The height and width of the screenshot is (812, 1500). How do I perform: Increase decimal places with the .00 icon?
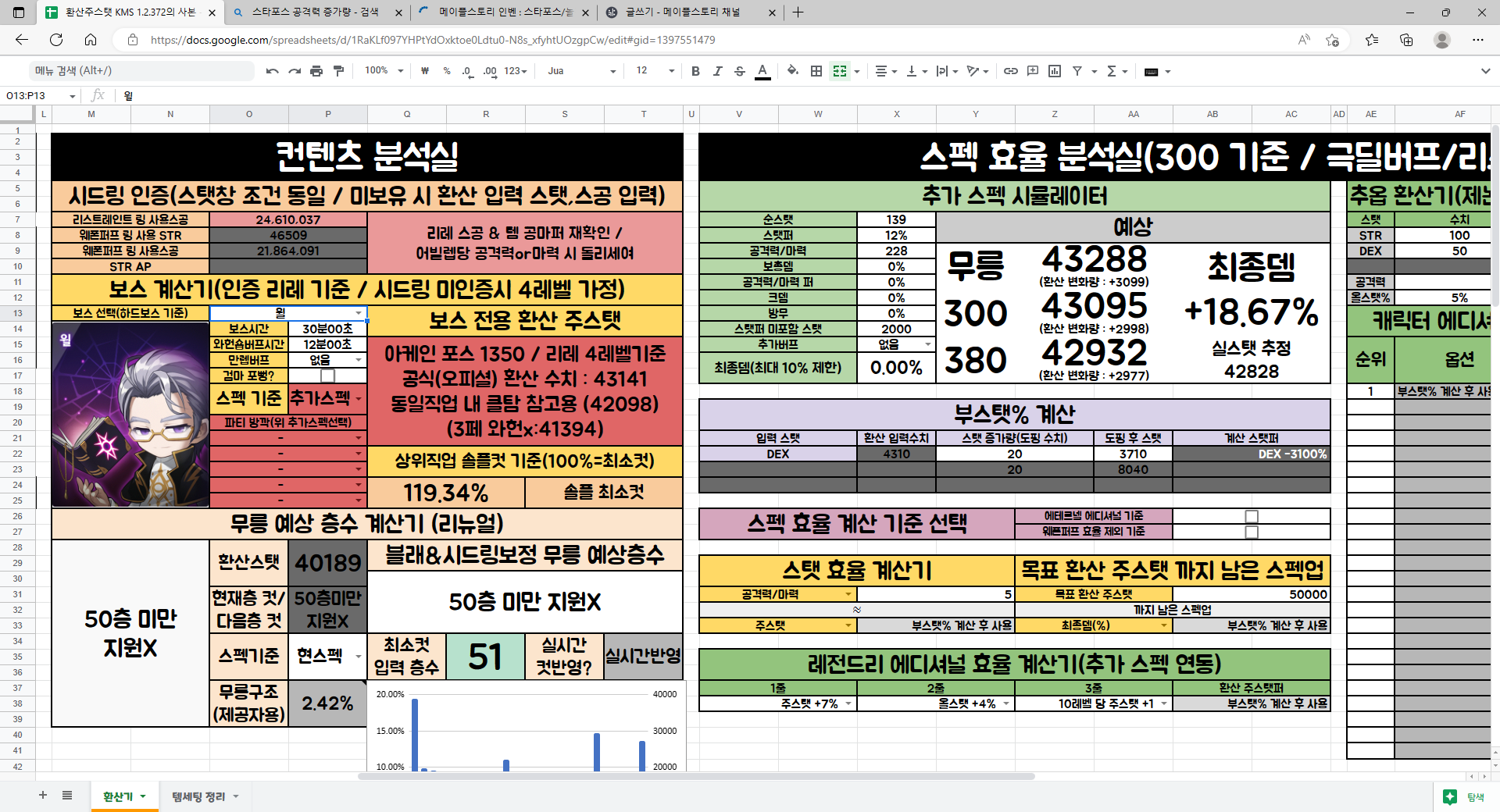(x=490, y=71)
